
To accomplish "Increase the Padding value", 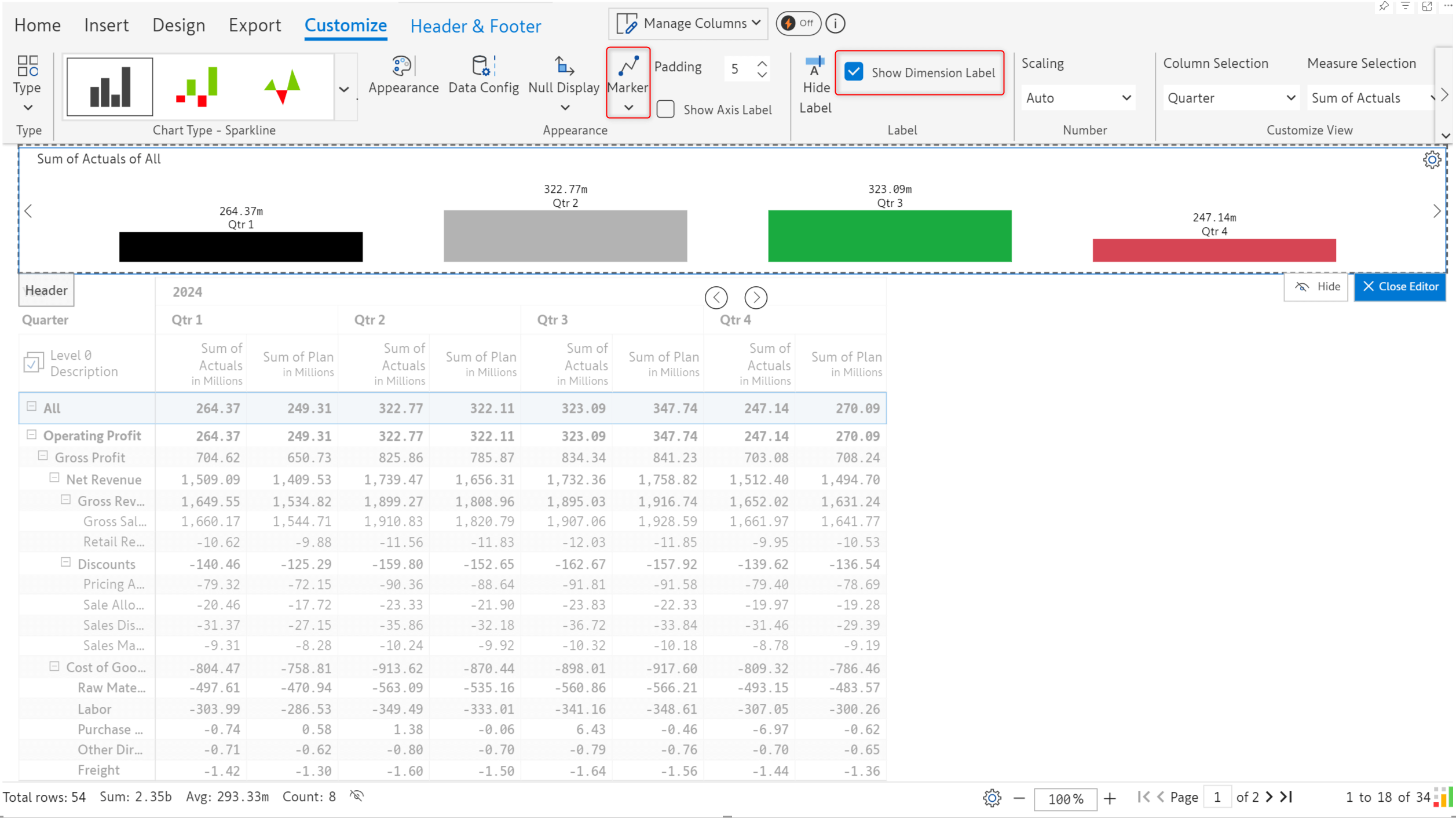I will coord(762,64).
